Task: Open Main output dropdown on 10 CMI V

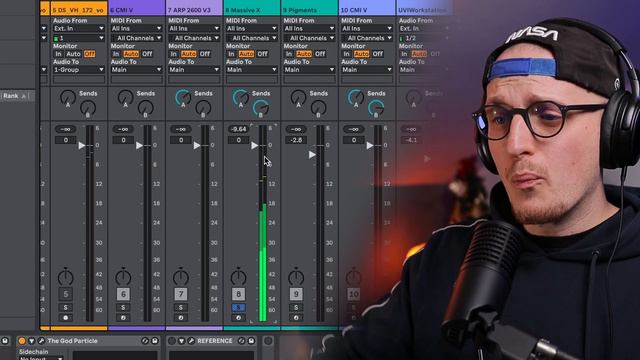Action: (x=367, y=70)
